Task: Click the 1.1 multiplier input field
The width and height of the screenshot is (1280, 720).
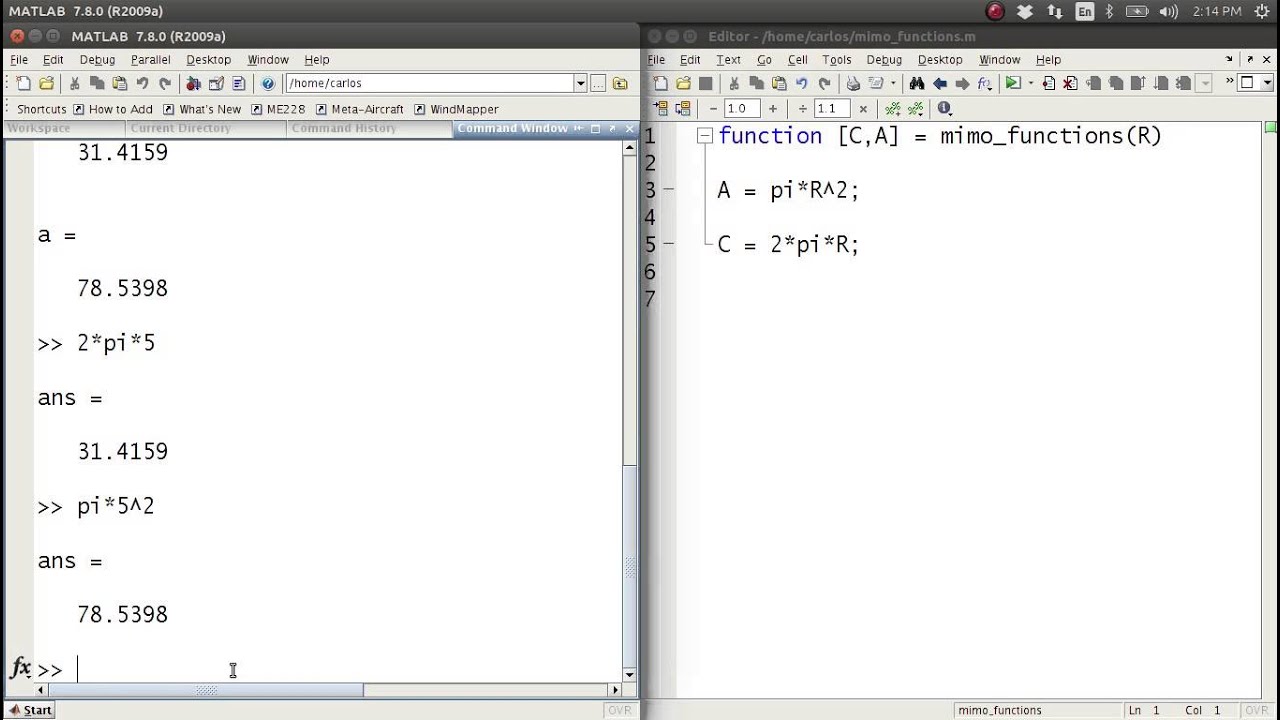Action: coord(832,108)
